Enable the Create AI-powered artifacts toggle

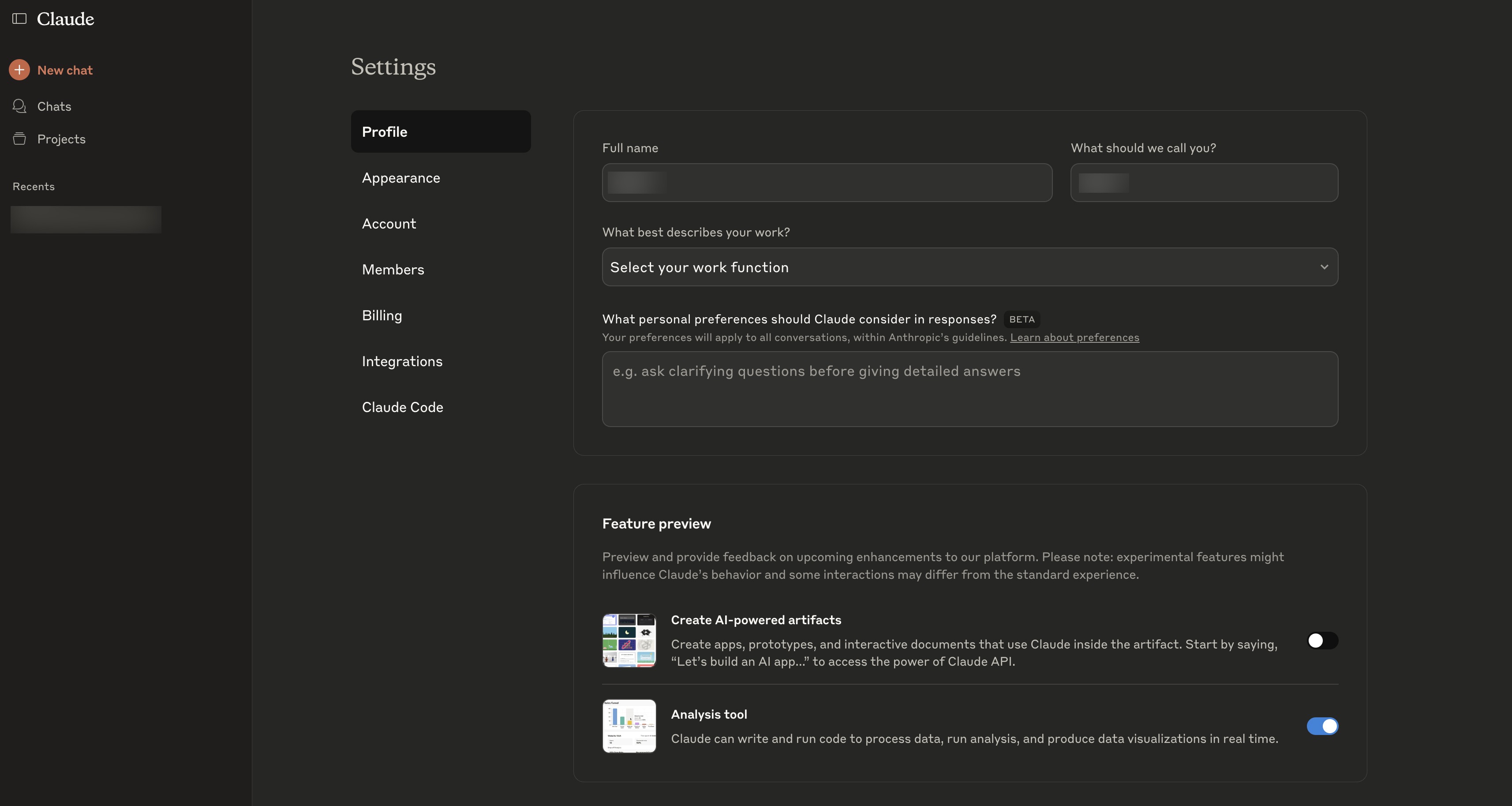point(1322,641)
